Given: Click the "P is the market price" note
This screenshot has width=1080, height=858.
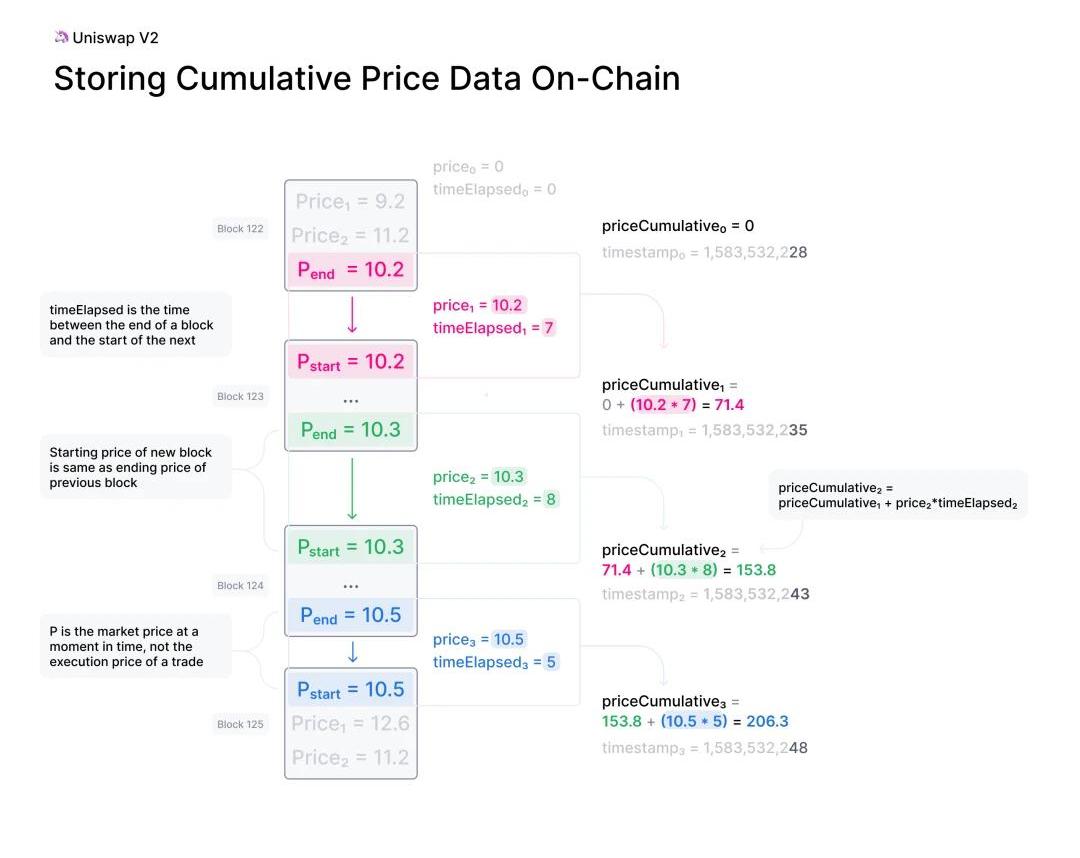Looking at the screenshot, I should 133,646.
